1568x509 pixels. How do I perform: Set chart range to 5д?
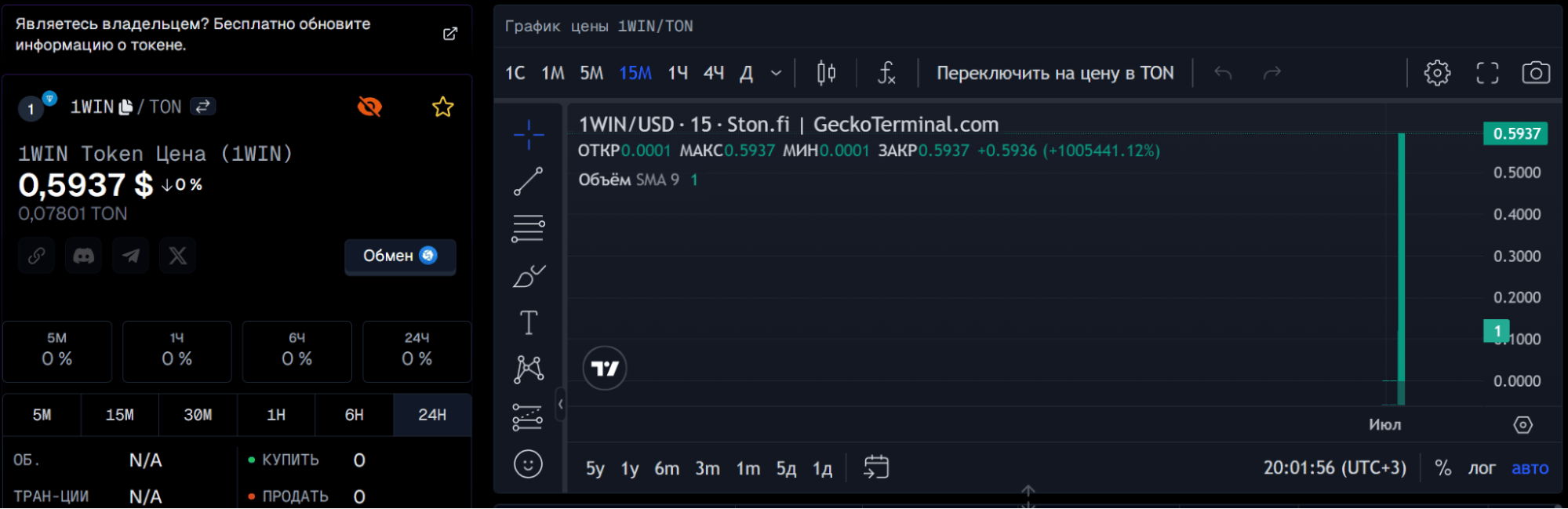pyautogui.click(x=786, y=468)
